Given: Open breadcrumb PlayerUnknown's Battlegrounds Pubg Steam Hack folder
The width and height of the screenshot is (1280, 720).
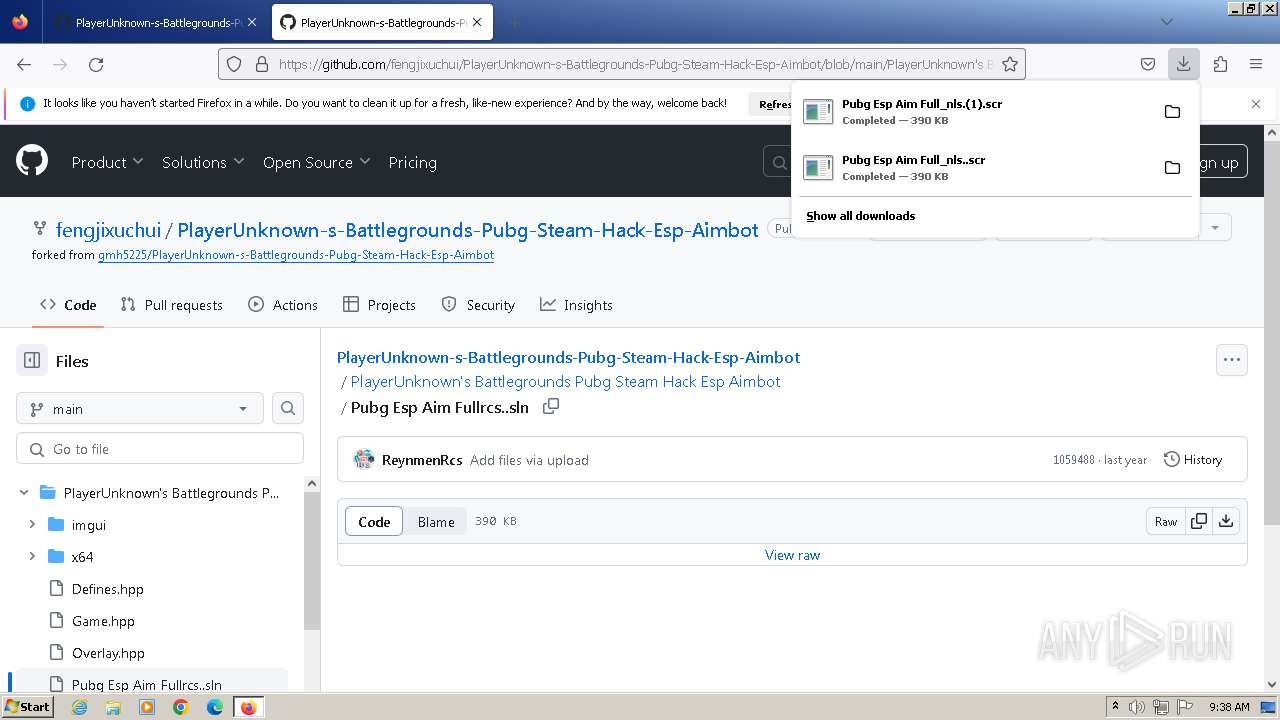Looking at the screenshot, I should click(565, 381).
